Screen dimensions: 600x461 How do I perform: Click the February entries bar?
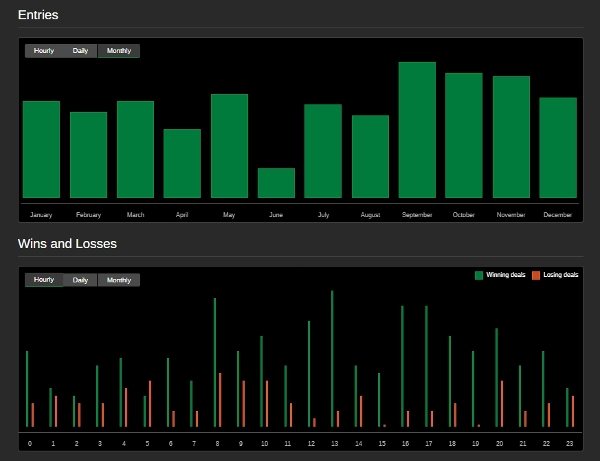tap(88, 155)
